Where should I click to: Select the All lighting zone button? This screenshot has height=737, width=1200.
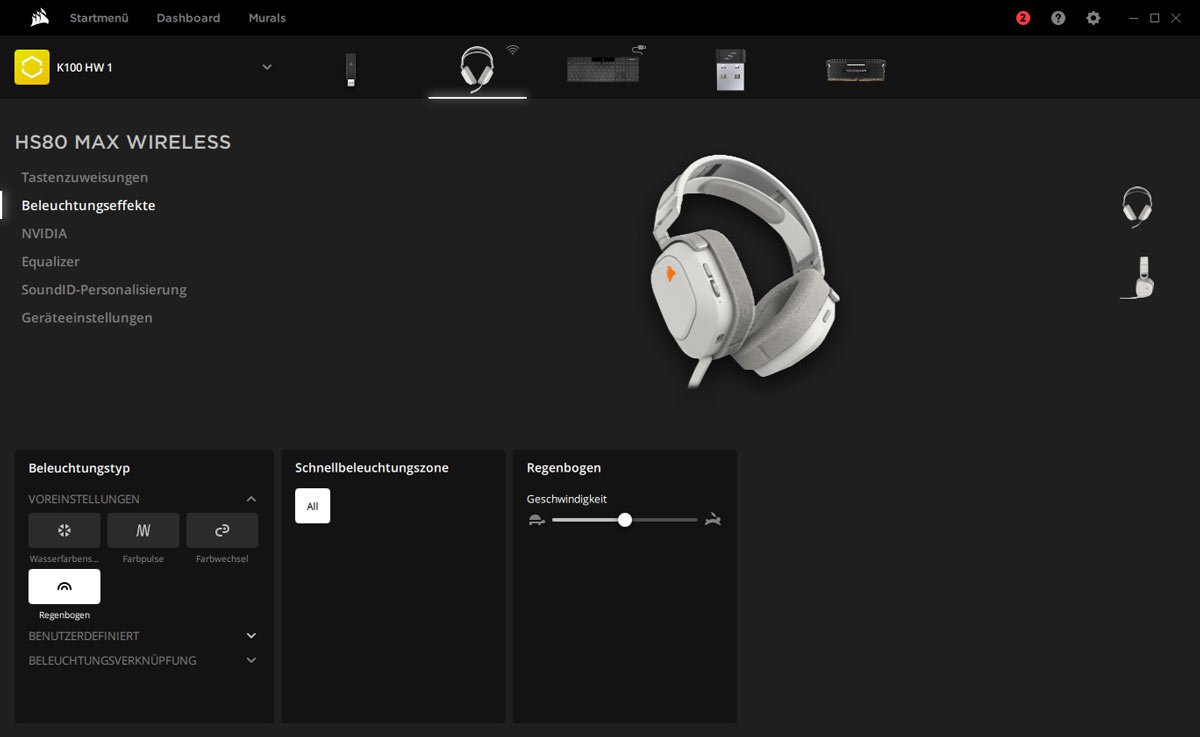point(312,506)
